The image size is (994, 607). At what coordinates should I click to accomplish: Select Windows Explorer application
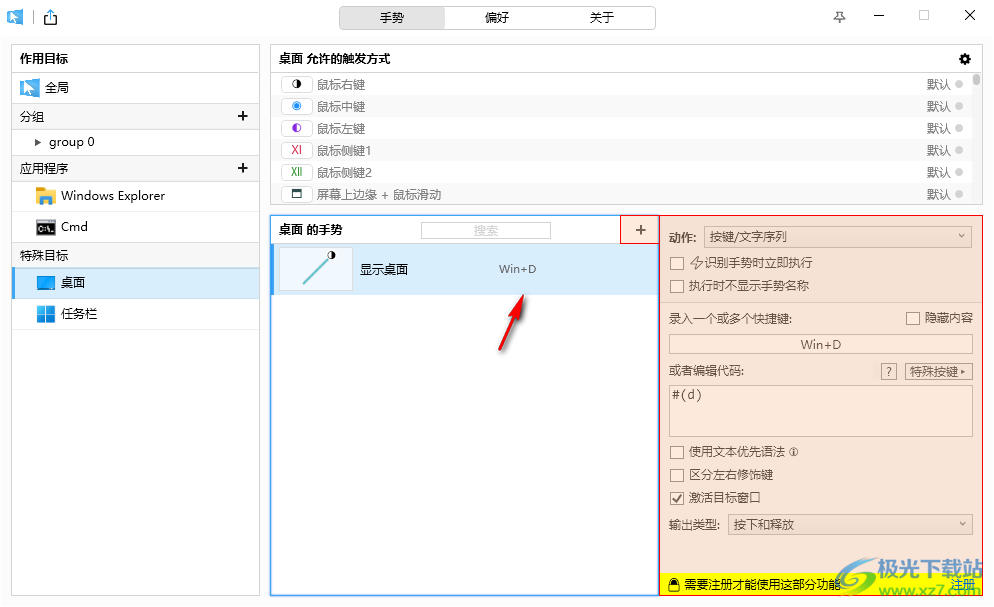(x=135, y=196)
